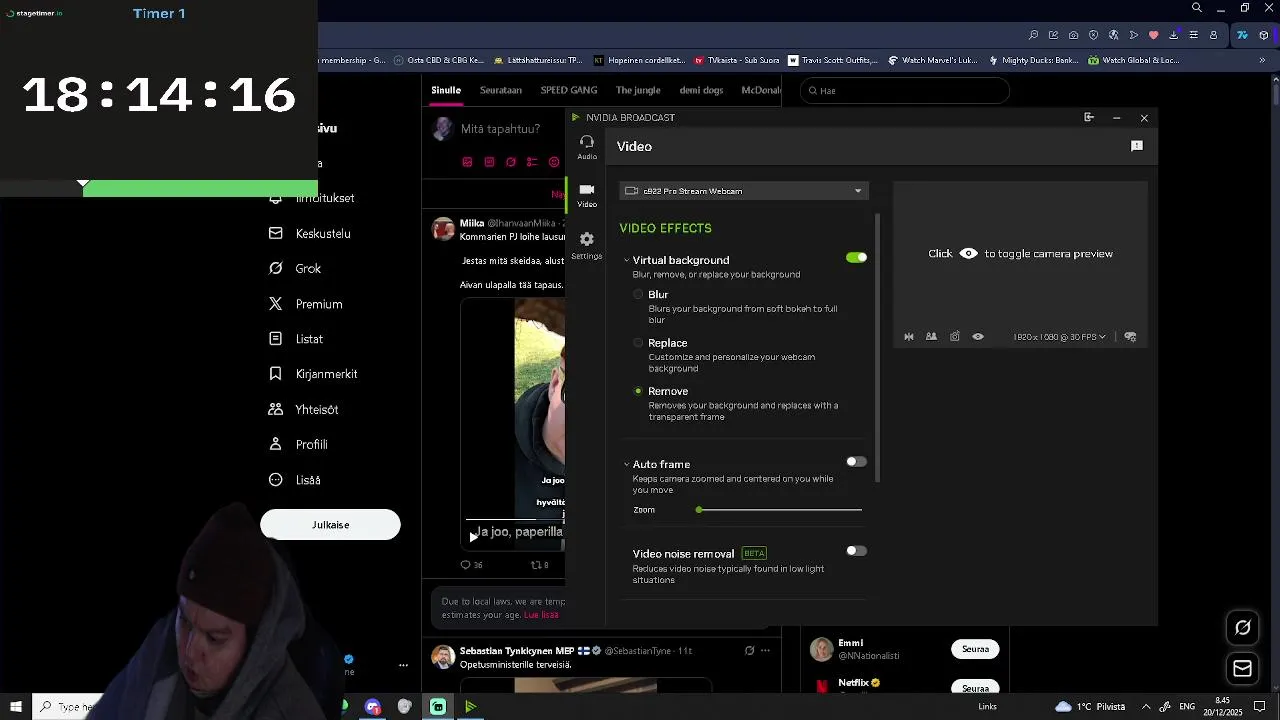Select the Remove radio option
Image resolution: width=1280 pixels, height=720 pixels.
pyautogui.click(x=638, y=391)
